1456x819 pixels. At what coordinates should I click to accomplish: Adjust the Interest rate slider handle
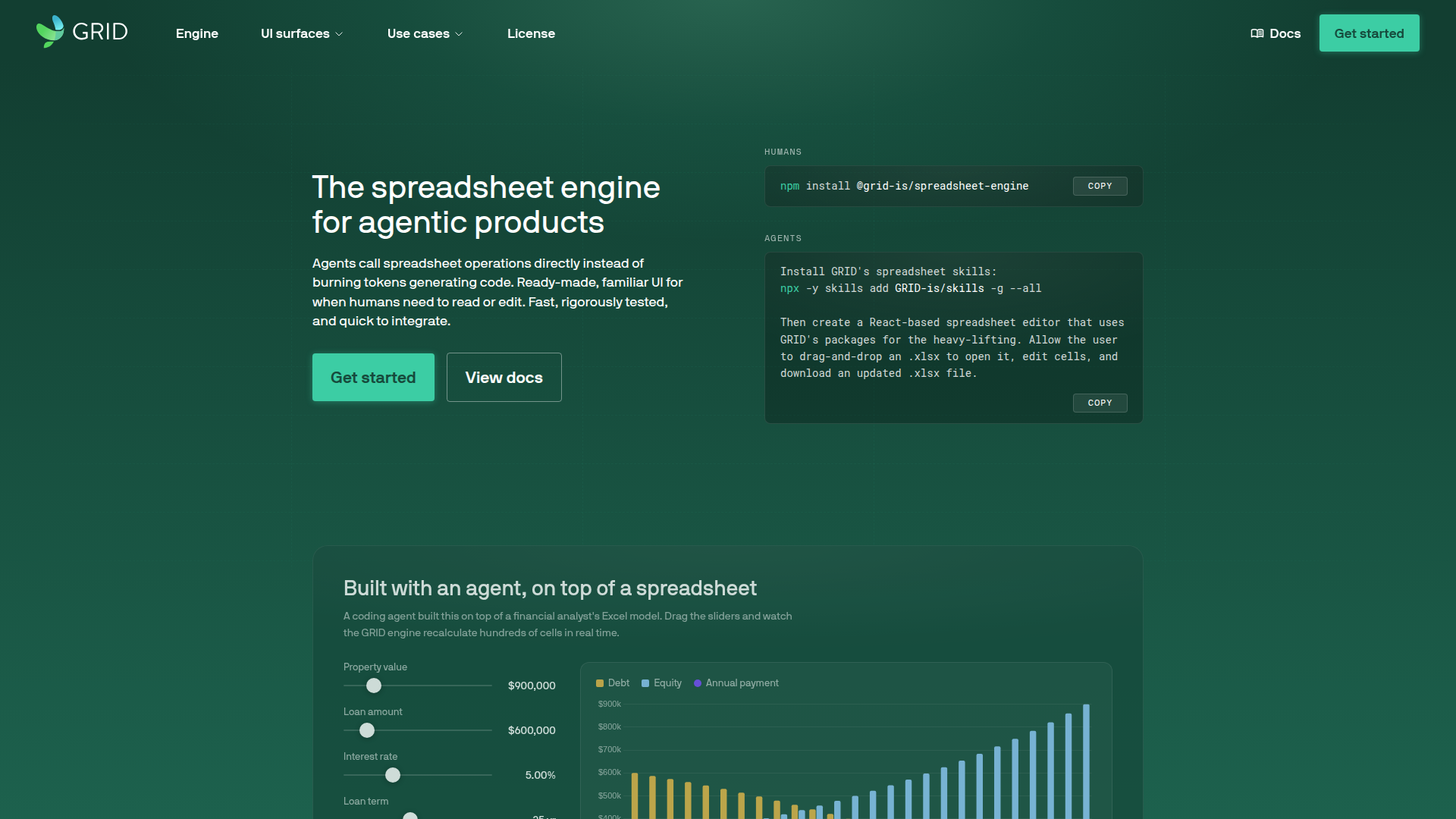tap(393, 775)
